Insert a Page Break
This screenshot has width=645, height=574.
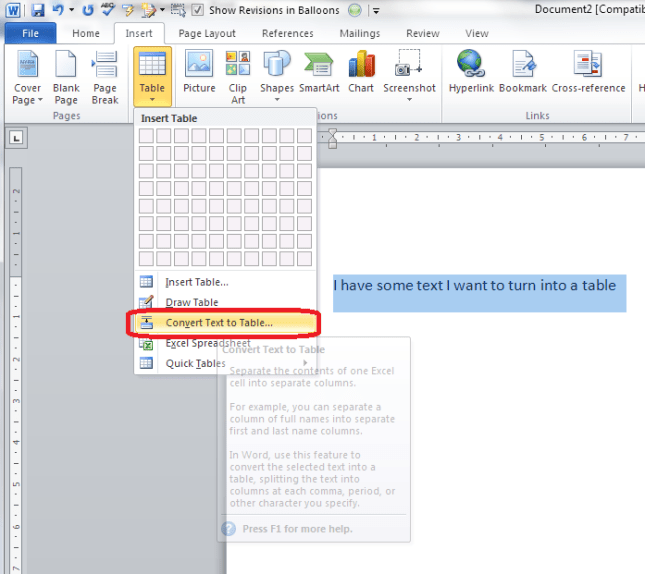(105, 76)
